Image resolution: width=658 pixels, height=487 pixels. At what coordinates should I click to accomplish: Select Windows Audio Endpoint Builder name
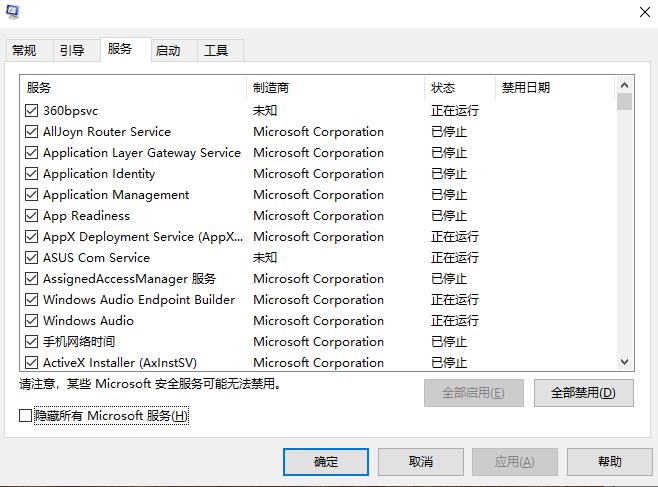pyautogui.click(x=139, y=299)
